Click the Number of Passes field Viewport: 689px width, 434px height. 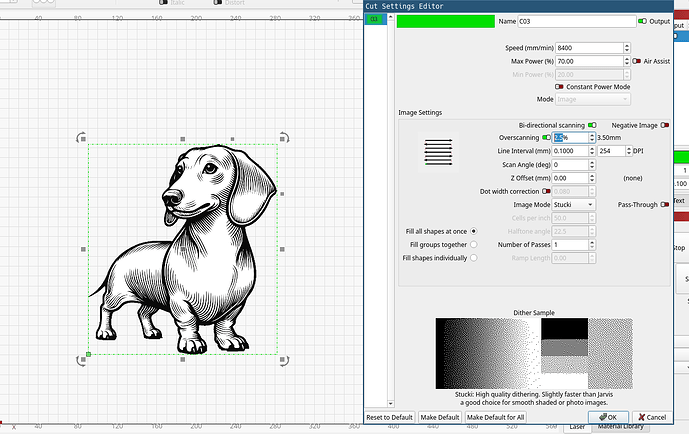point(570,245)
